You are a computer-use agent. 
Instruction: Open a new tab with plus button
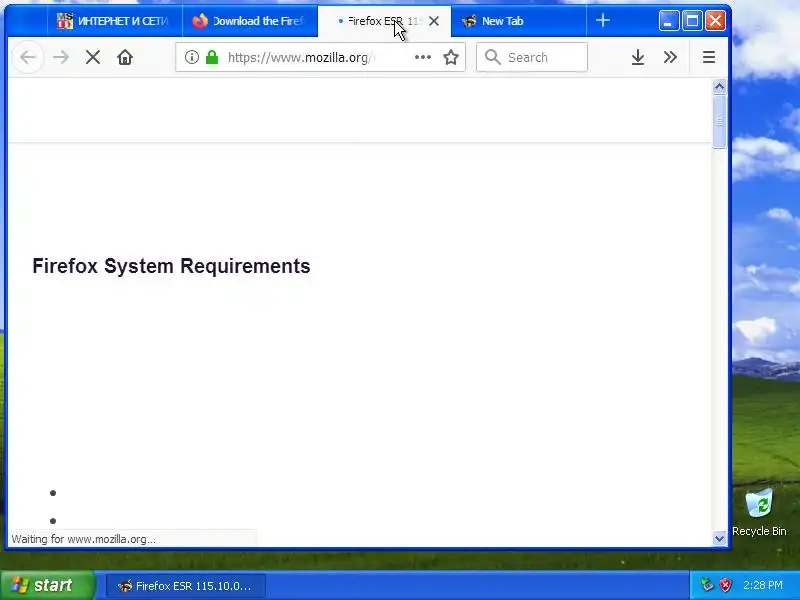point(603,20)
